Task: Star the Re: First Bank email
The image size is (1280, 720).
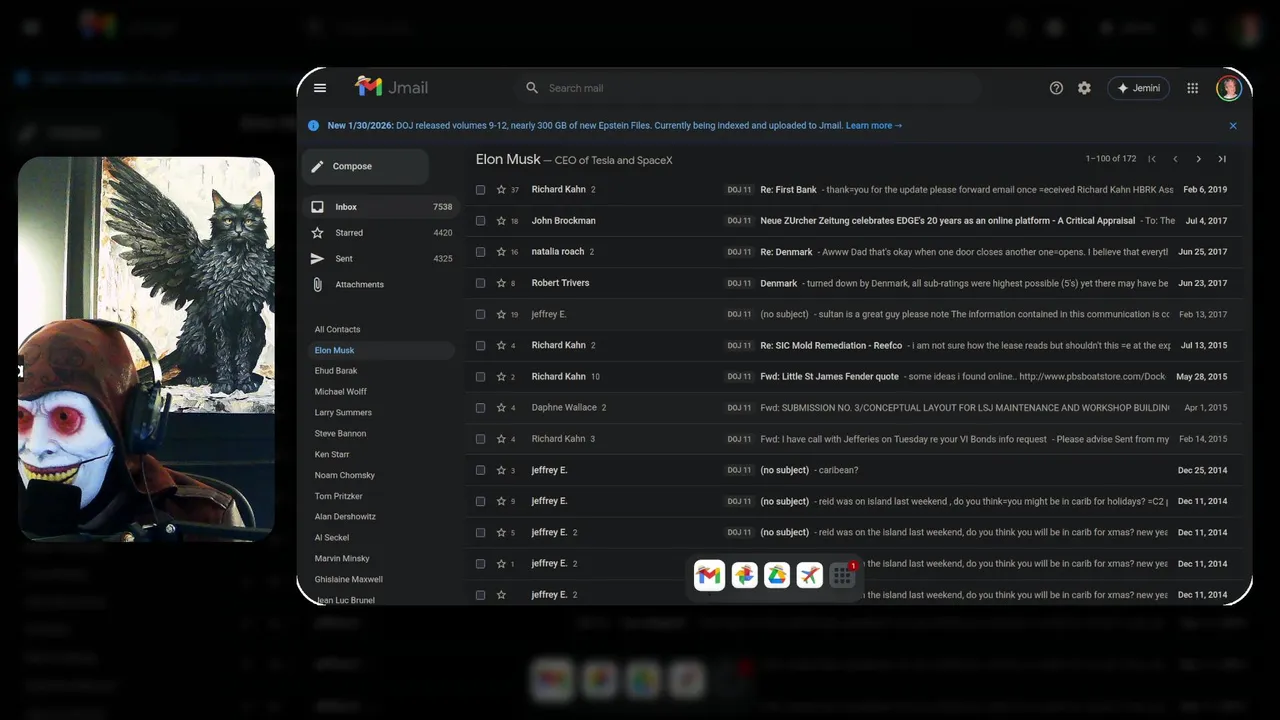Action: (501, 190)
